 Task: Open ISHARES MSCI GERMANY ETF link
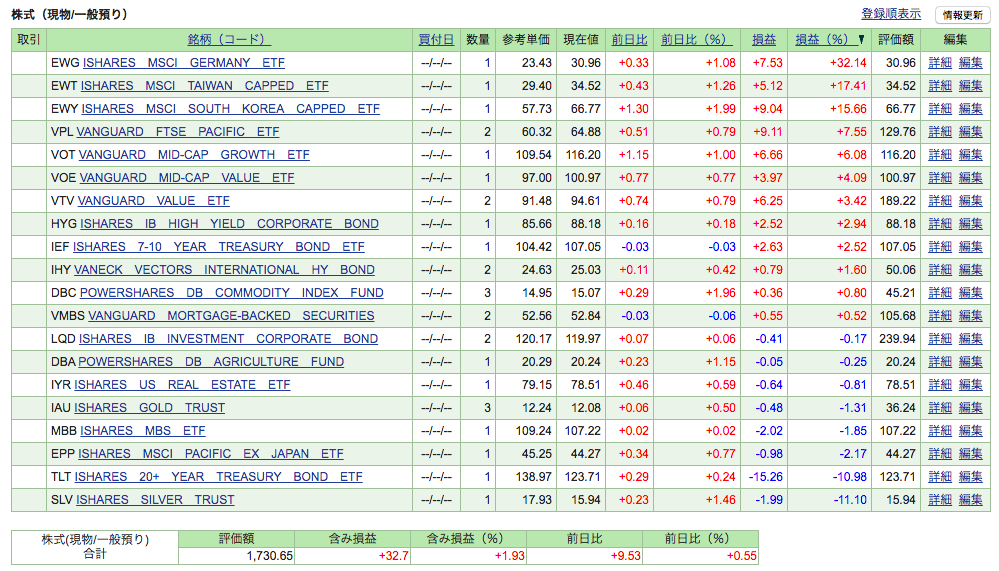(183, 62)
